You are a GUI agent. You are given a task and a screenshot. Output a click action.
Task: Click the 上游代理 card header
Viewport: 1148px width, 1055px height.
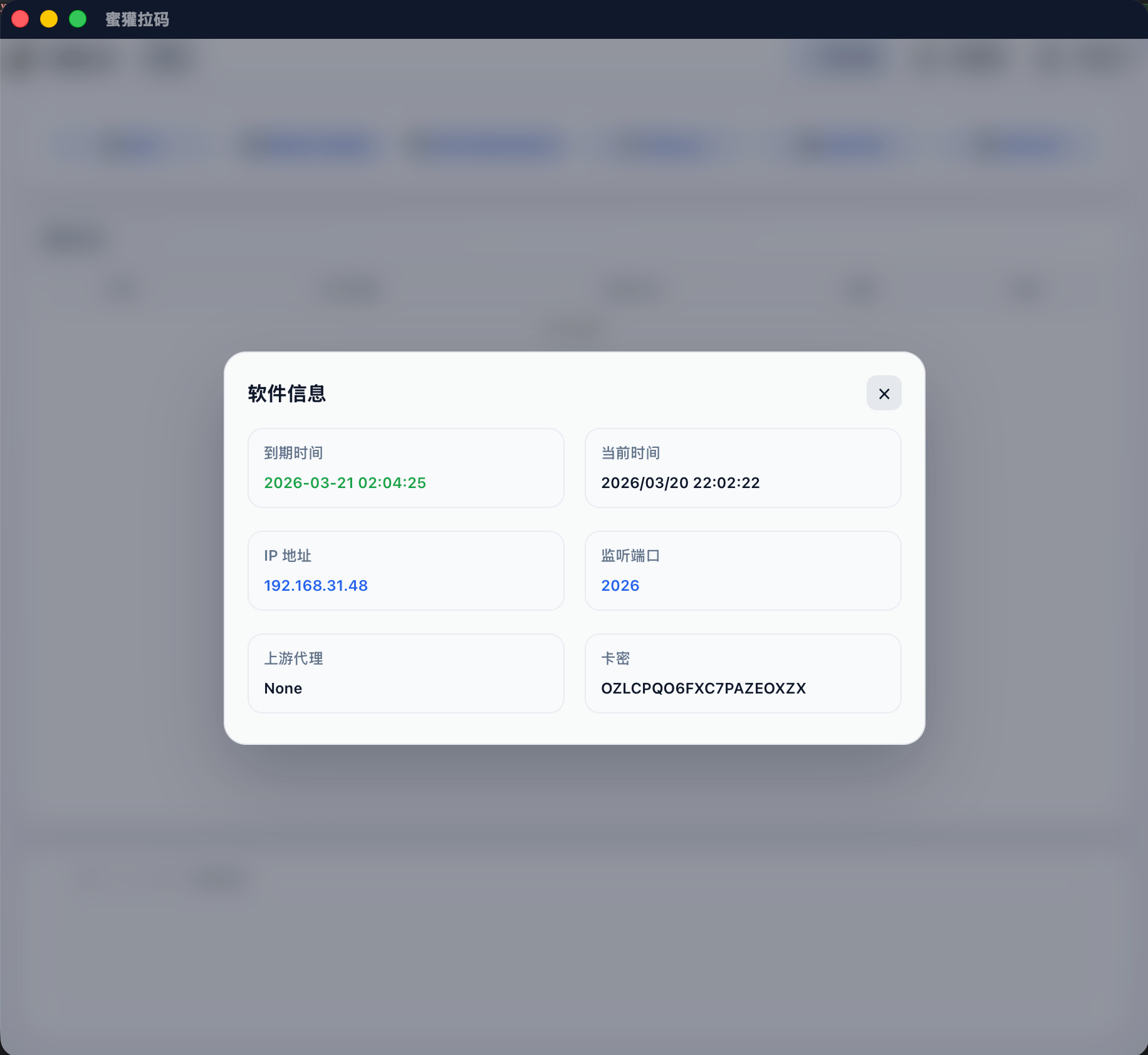[x=293, y=658]
